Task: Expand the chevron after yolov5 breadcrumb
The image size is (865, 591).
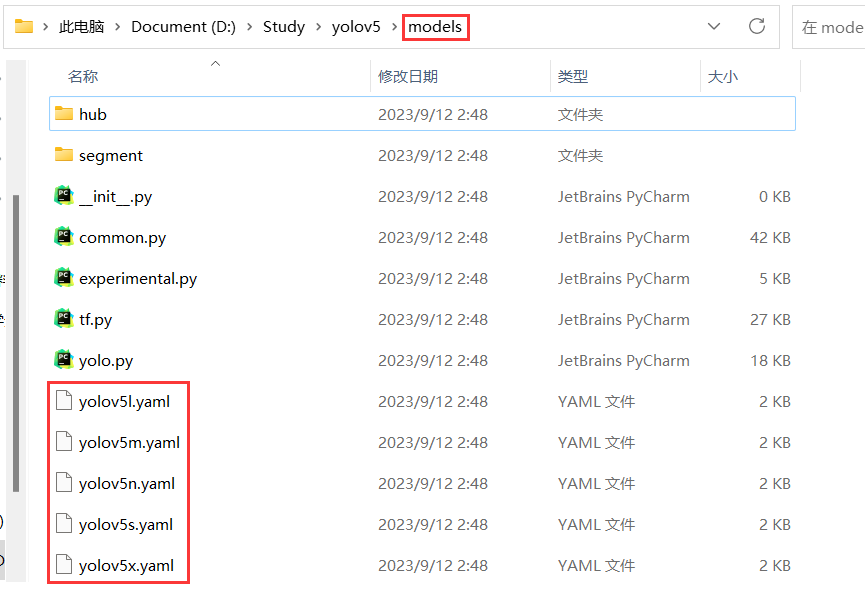Action: point(394,26)
